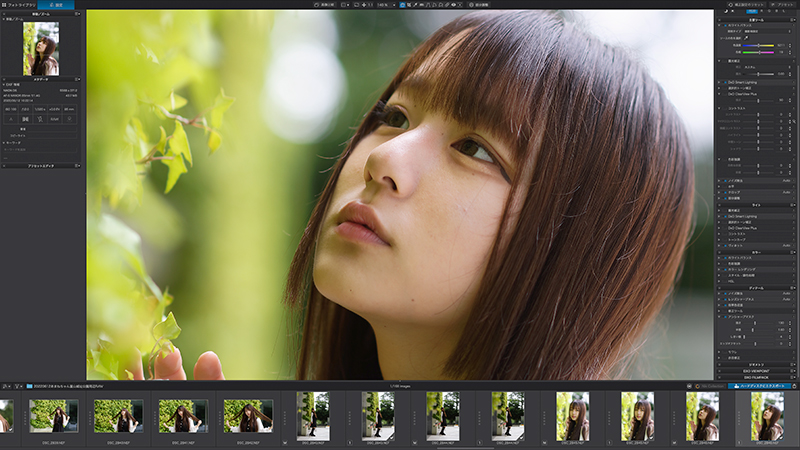Open the white balance setting dropdown
This screenshot has width=800, height=450.
point(768,31)
